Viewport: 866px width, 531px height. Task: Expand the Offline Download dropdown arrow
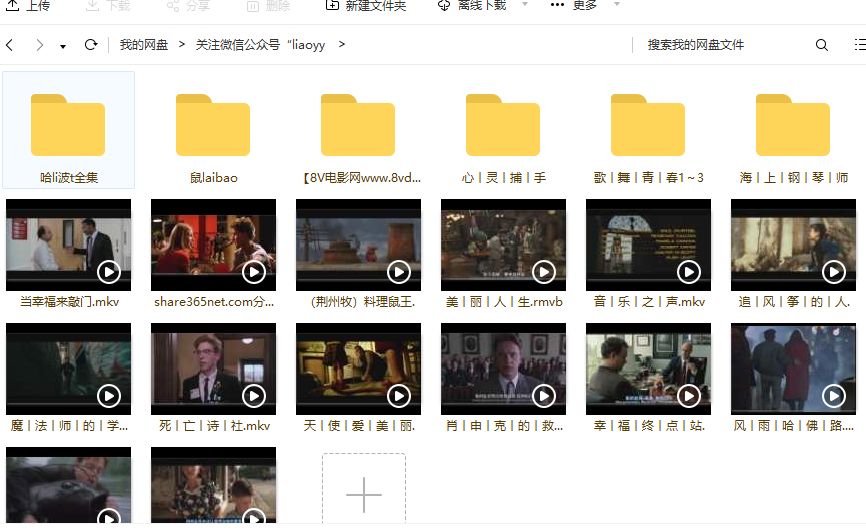[525, 4]
